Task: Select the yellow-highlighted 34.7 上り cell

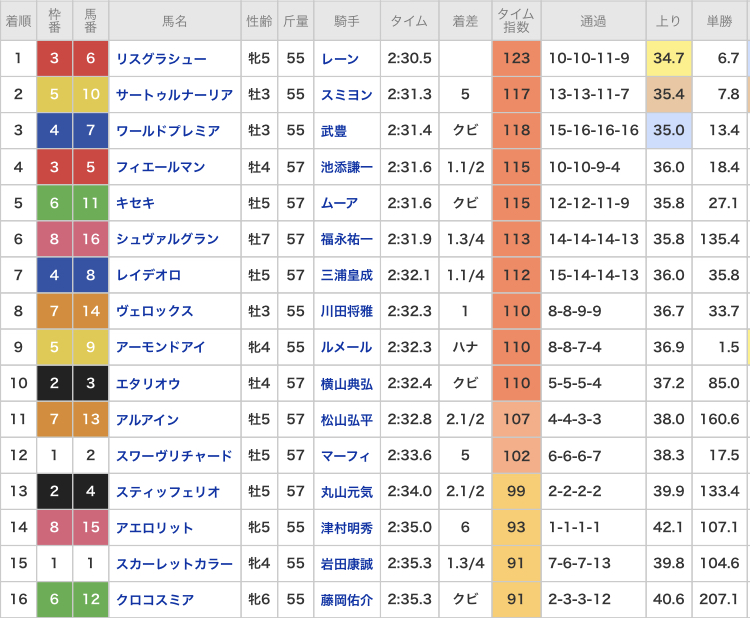Action: click(669, 58)
